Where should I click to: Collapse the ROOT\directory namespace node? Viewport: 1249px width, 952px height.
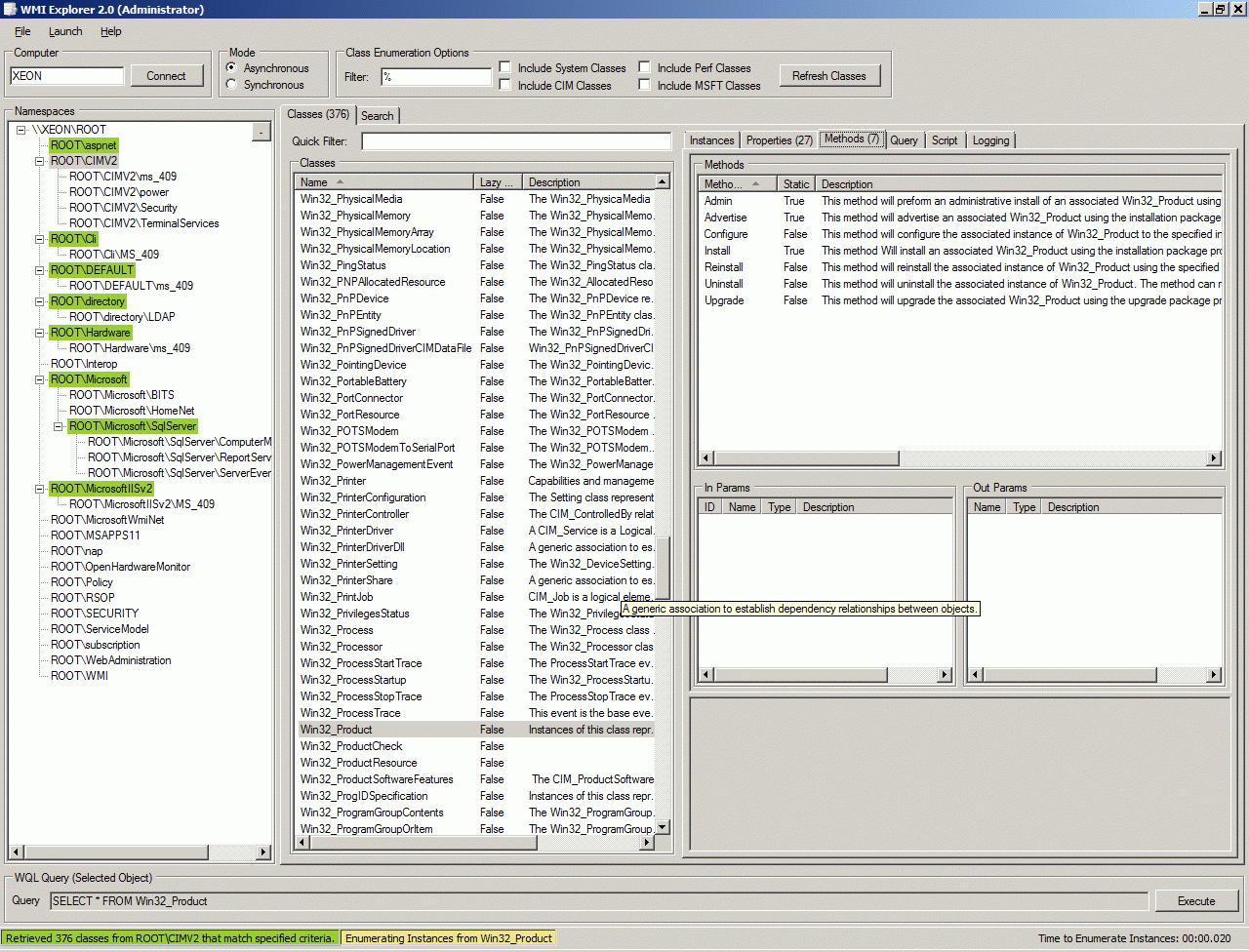(x=40, y=301)
